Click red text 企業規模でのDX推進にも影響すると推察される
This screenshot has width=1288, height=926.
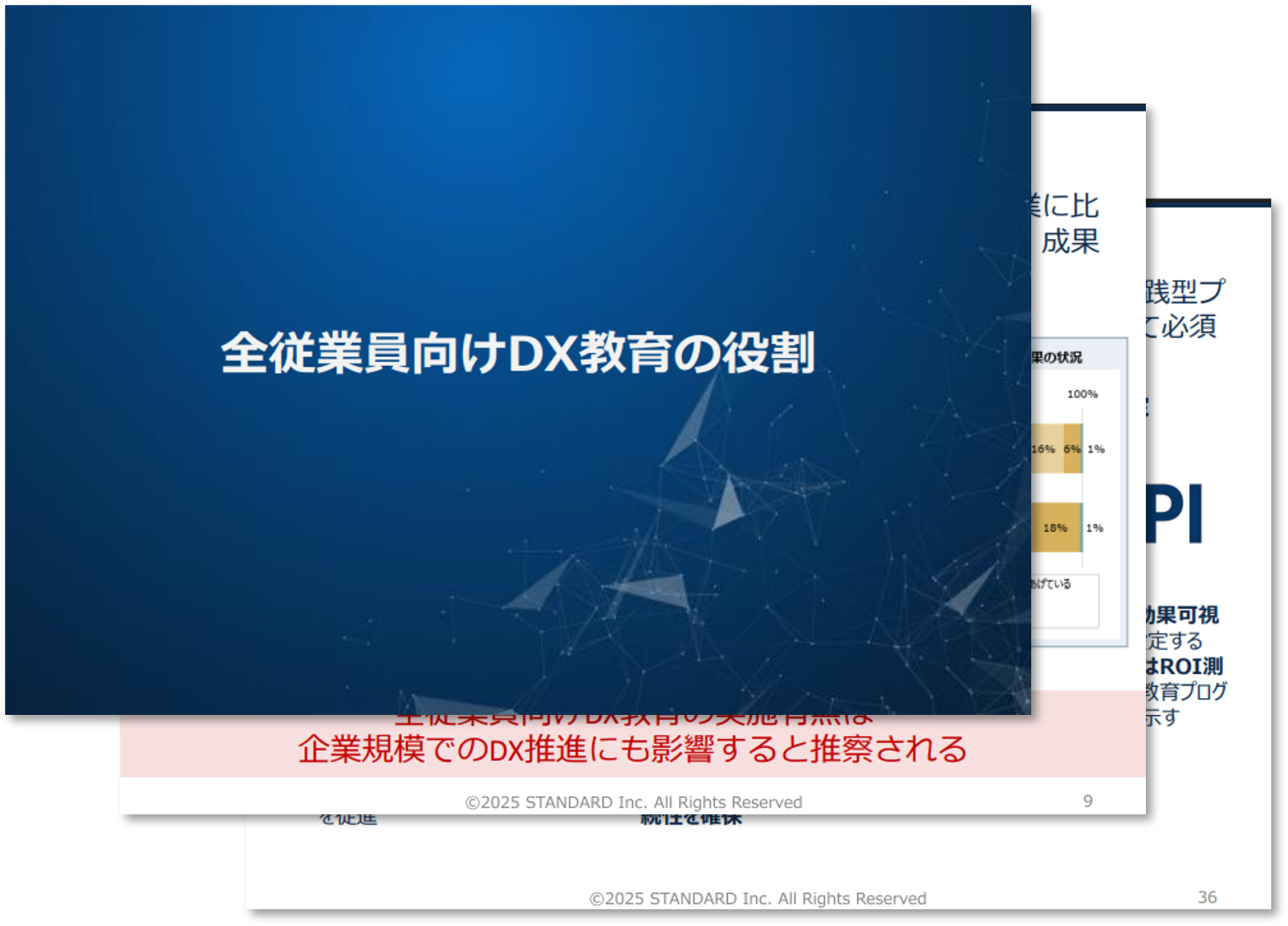tap(632, 749)
